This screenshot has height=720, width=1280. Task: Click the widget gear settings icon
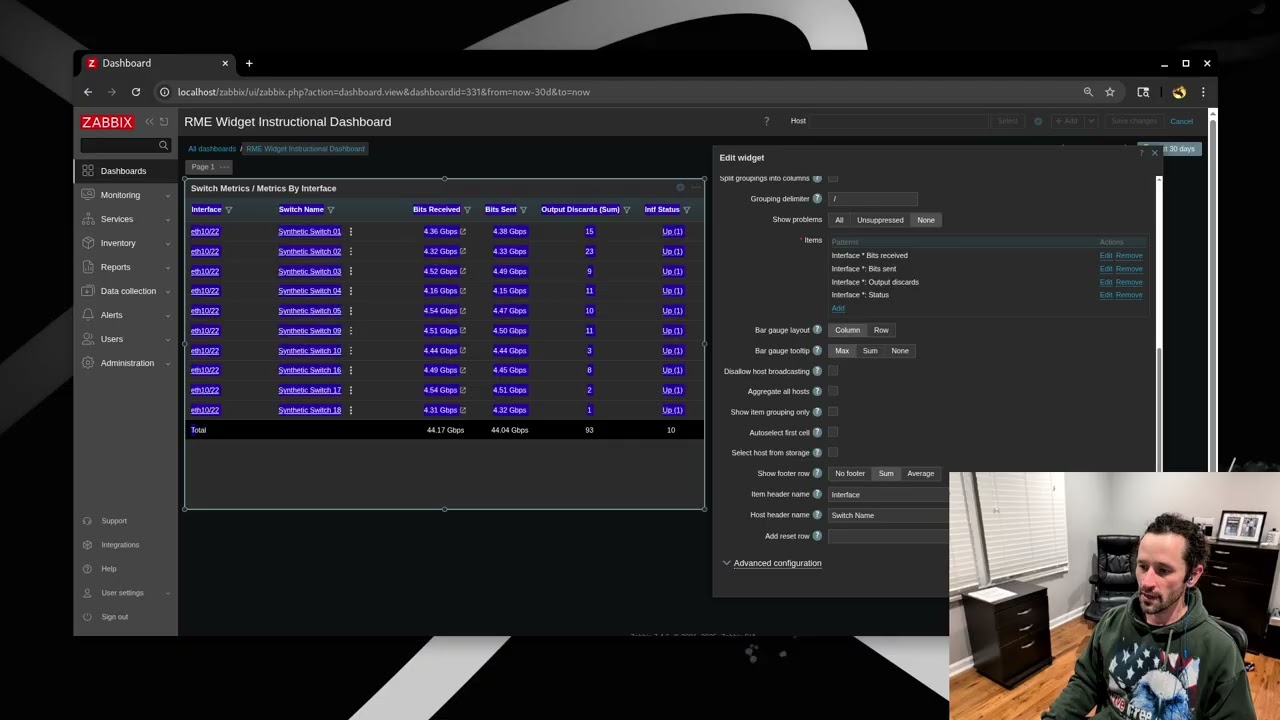[x=680, y=188]
